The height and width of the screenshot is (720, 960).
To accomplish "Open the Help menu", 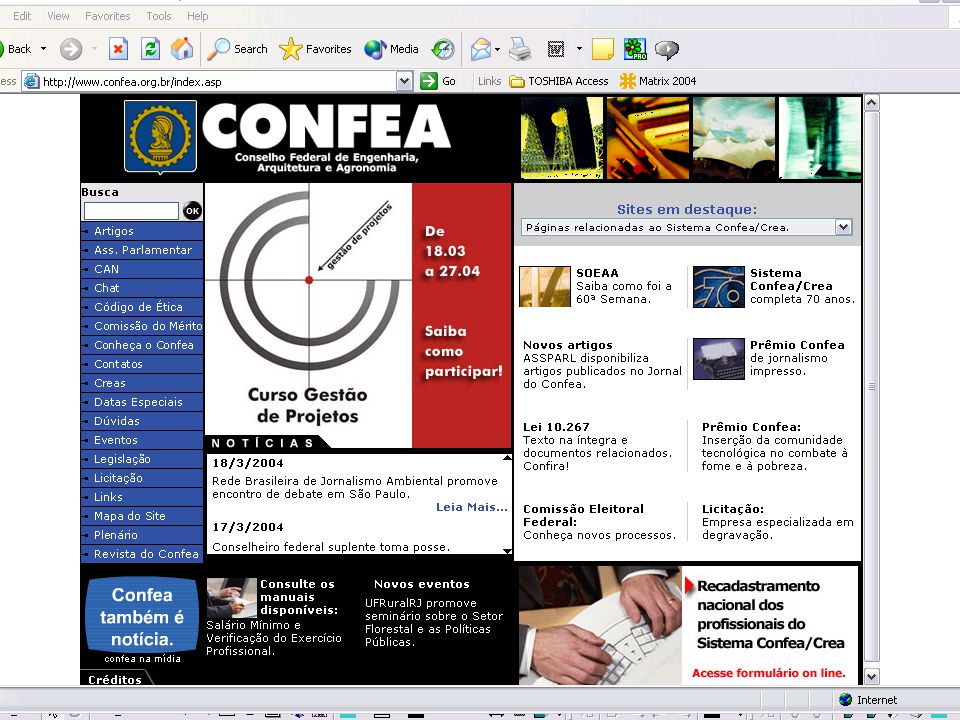I will [197, 16].
